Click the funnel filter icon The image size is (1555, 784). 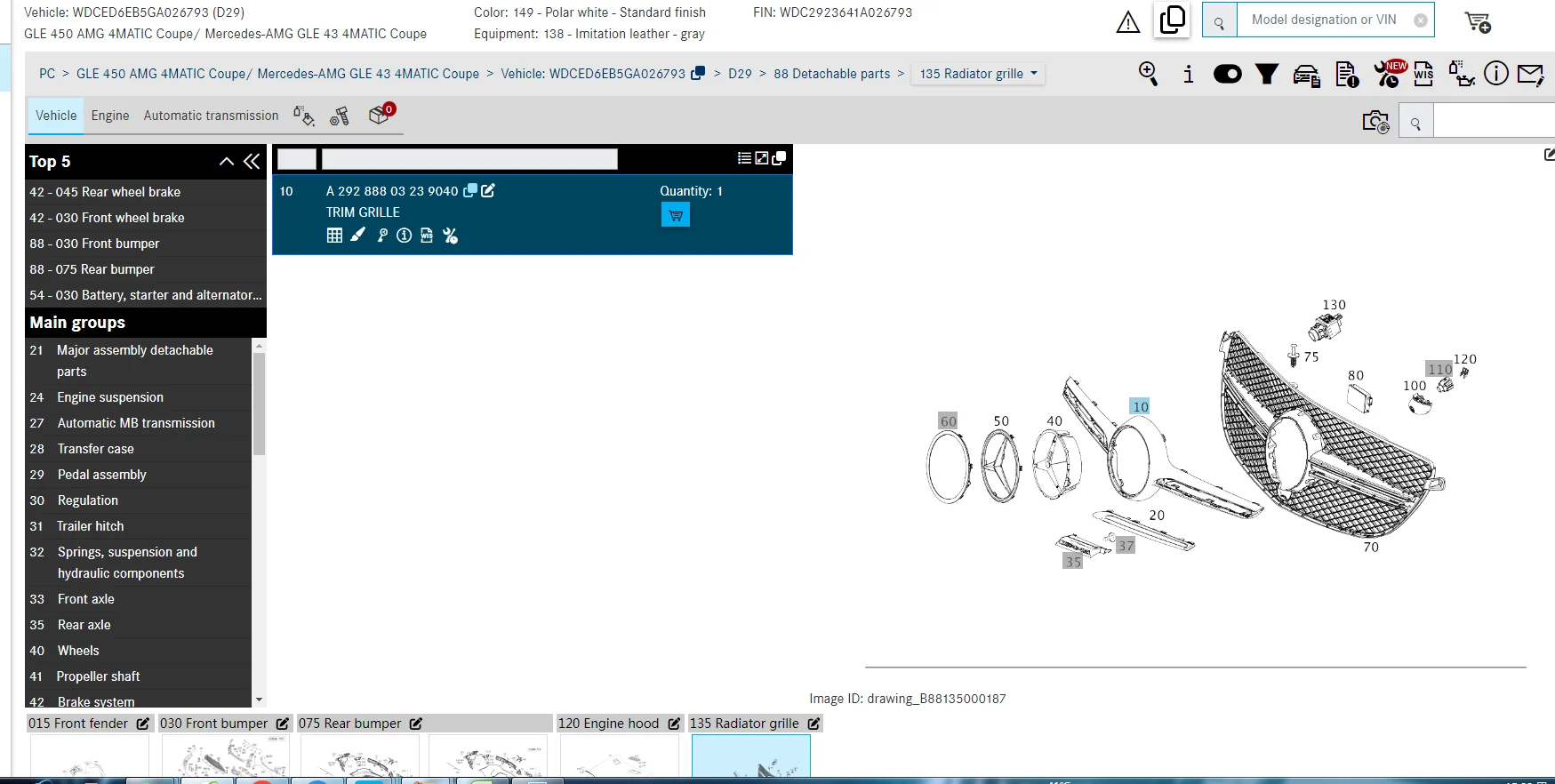pos(1266,74)
